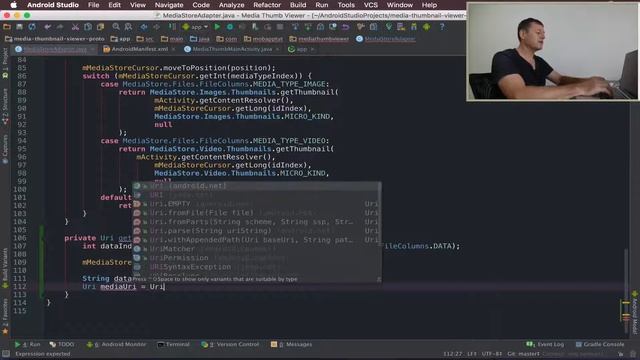The height and width of the screenshot is (360, 640).
Task: Open the Android Studio File menu
Action: [93, 5]
